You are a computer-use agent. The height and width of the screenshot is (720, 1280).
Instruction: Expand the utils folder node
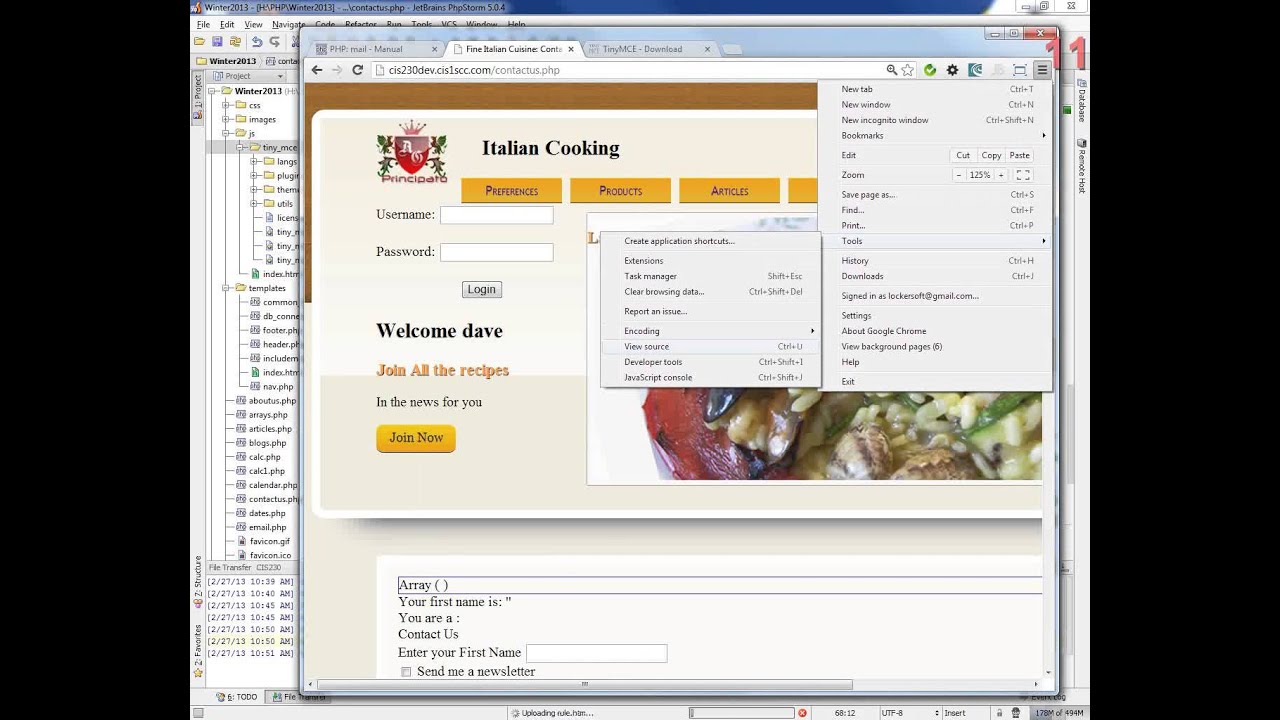[255, 203]
